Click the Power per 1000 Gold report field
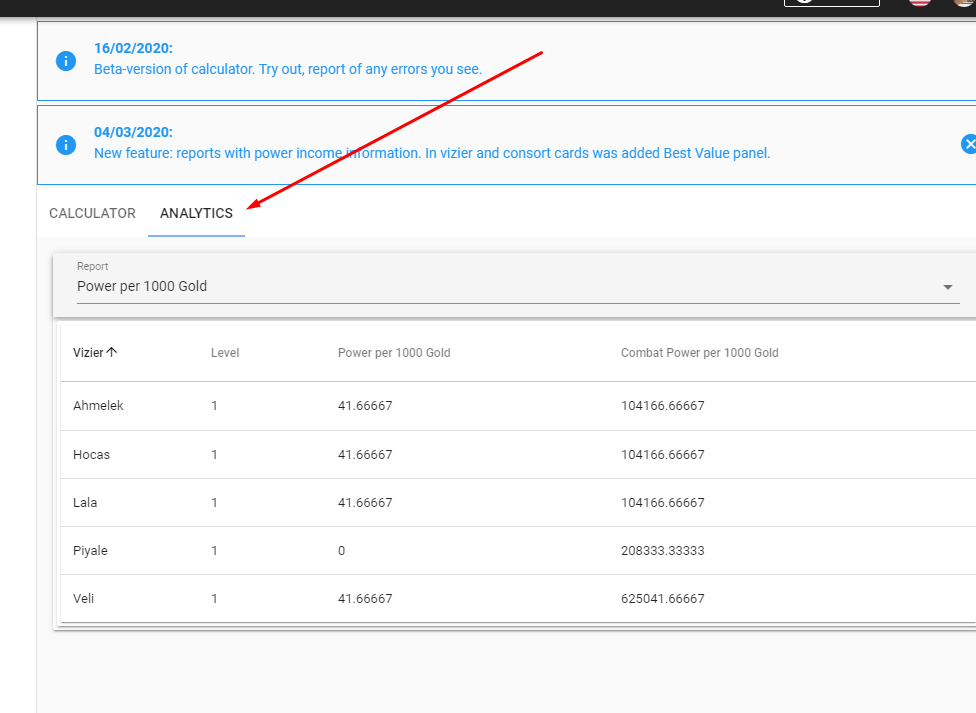The image size is (976, 713). tap(500, 286)
